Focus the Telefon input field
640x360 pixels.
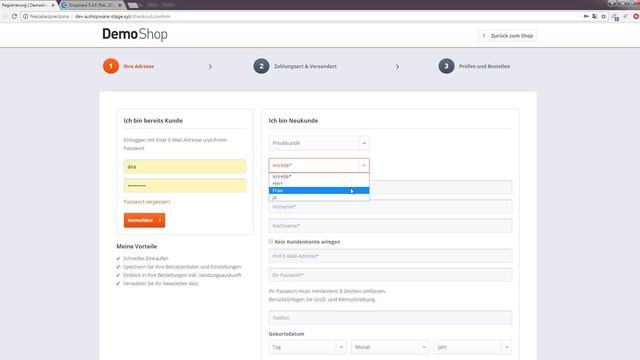pyautogui.click(x=390, y=318)
